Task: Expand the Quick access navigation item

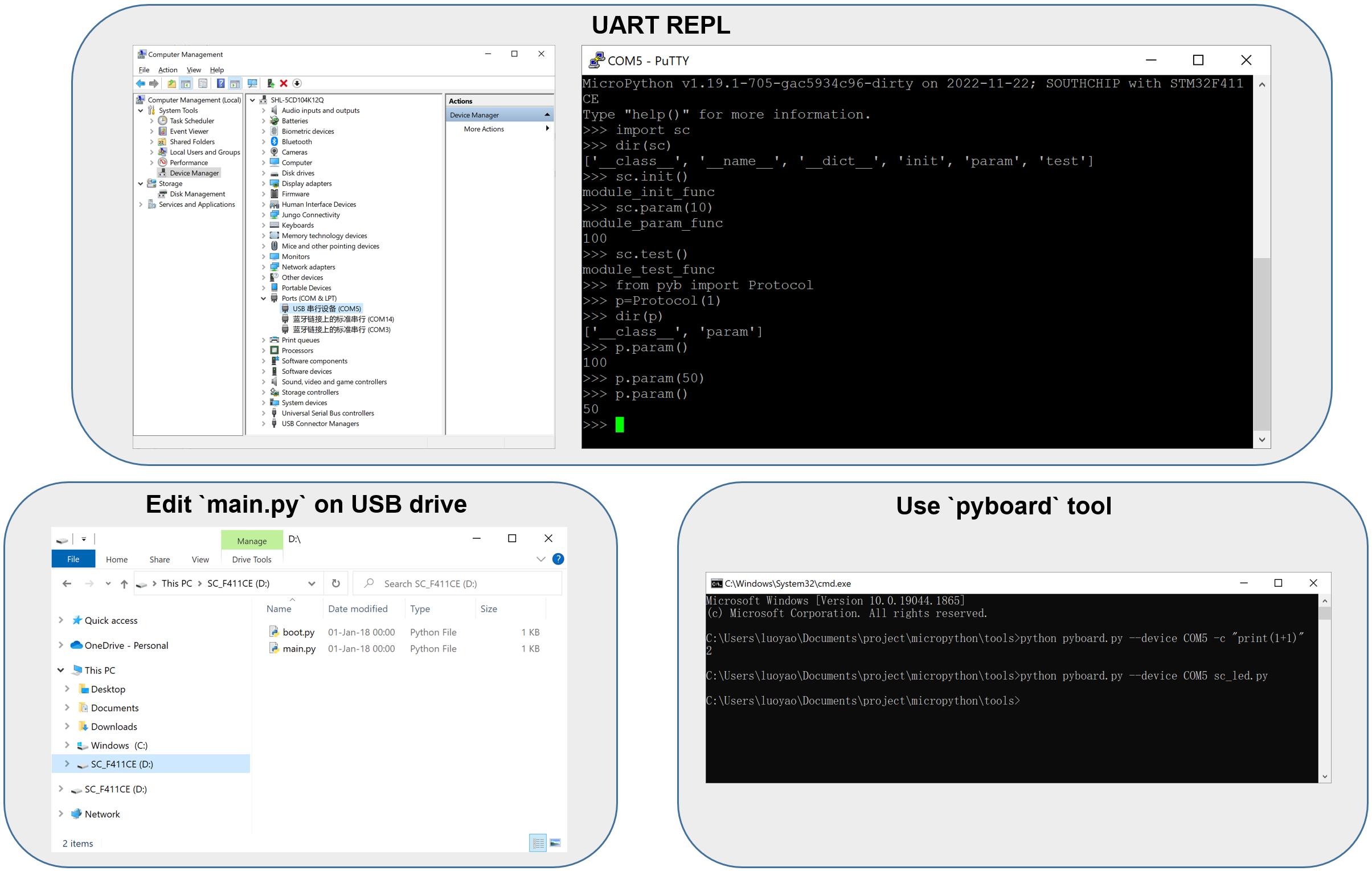Action: pos(61,620)
